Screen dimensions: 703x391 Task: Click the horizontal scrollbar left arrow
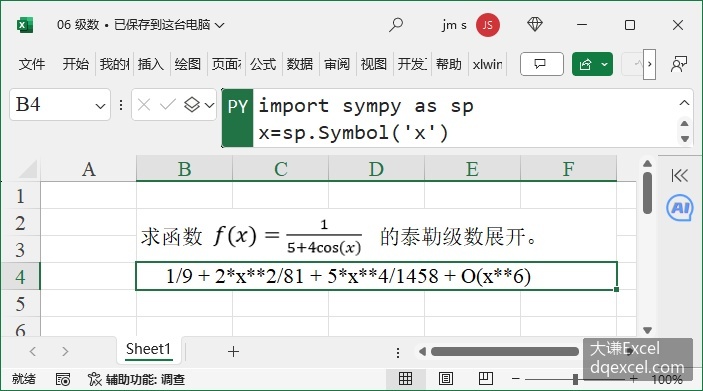pos(422,352)
